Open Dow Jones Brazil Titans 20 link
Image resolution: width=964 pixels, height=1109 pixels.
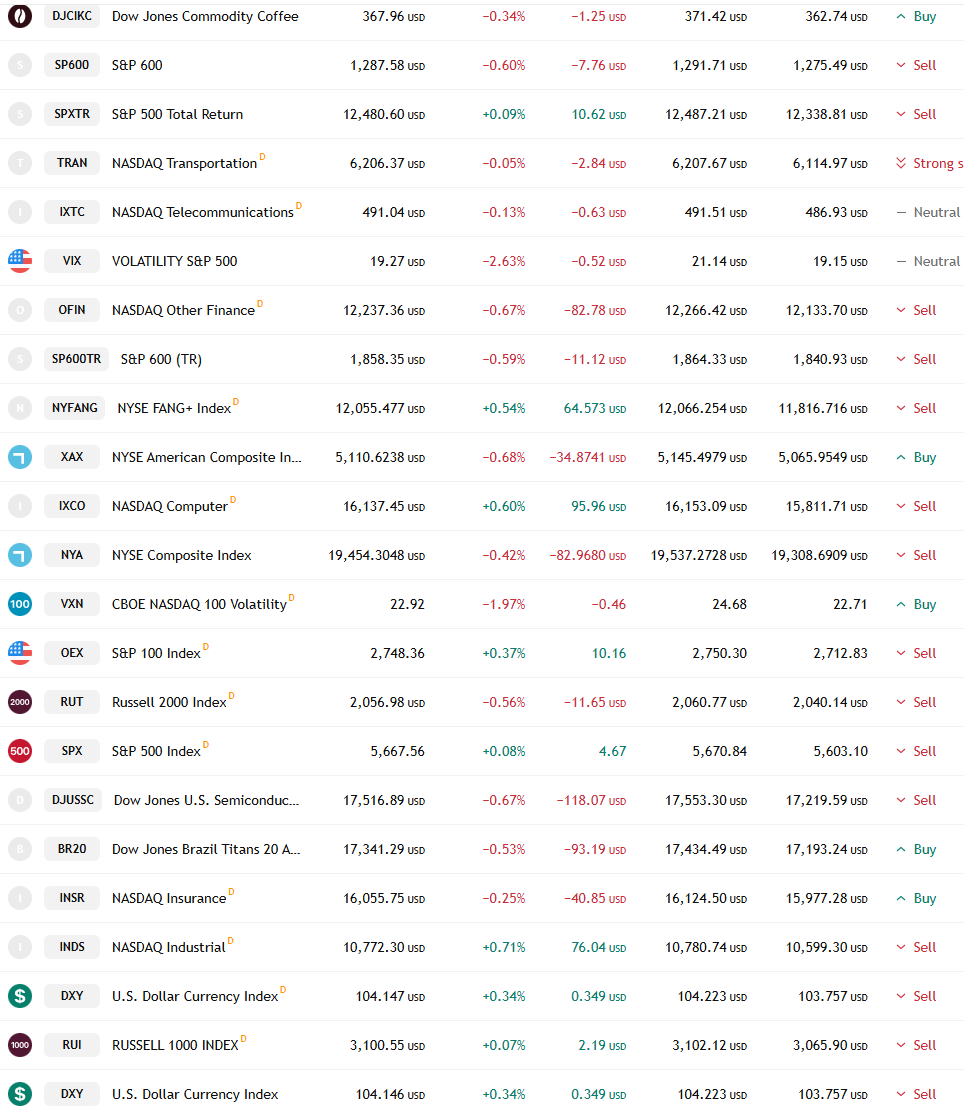[206, 849]
